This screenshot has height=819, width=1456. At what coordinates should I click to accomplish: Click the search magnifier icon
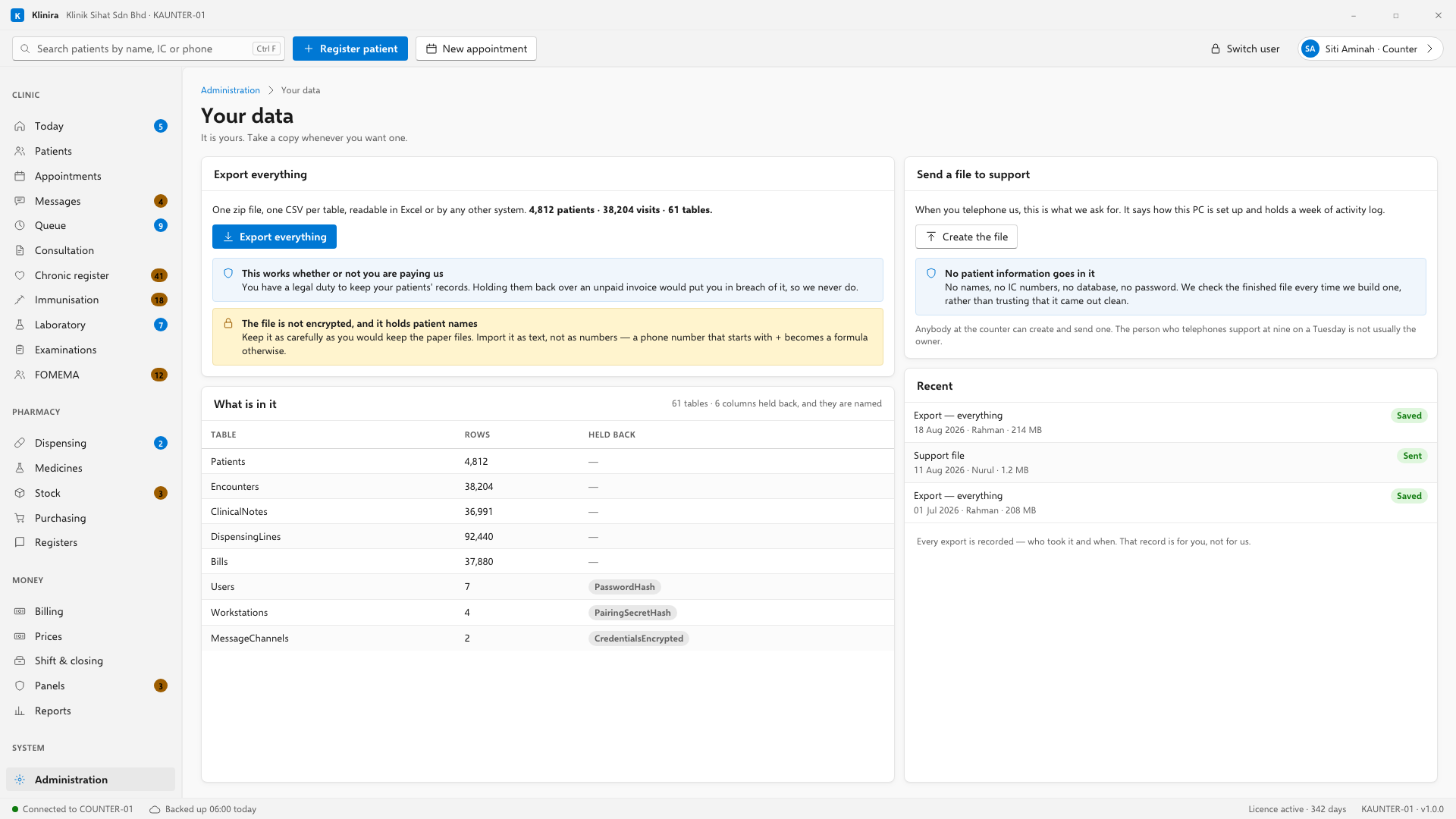coord(25,49)
